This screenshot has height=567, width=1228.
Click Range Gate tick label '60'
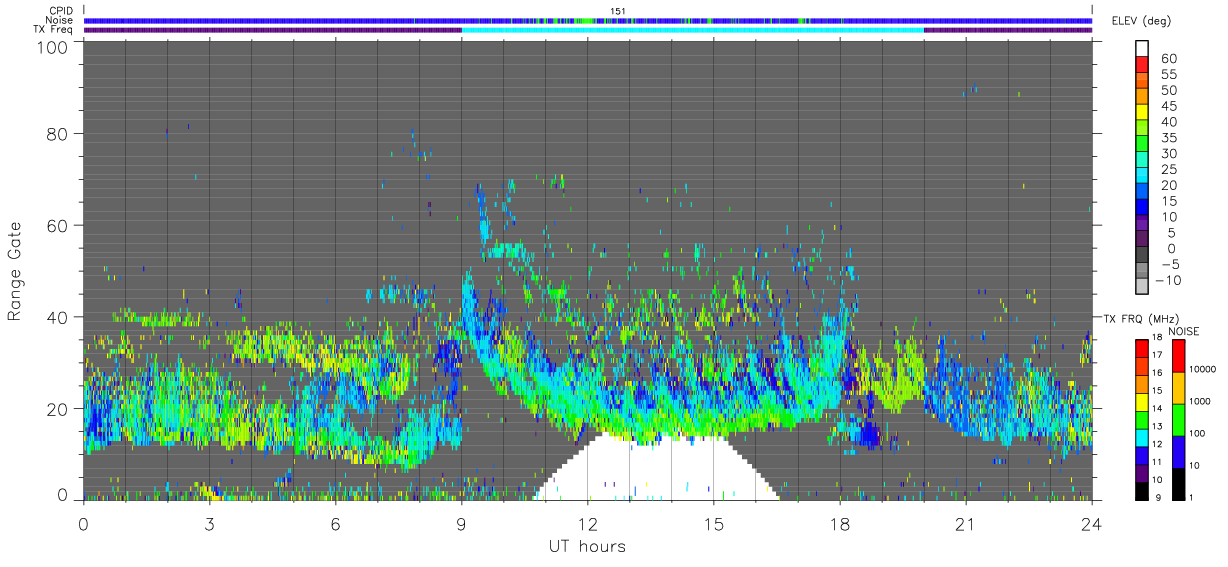click(x=58, y=225)
